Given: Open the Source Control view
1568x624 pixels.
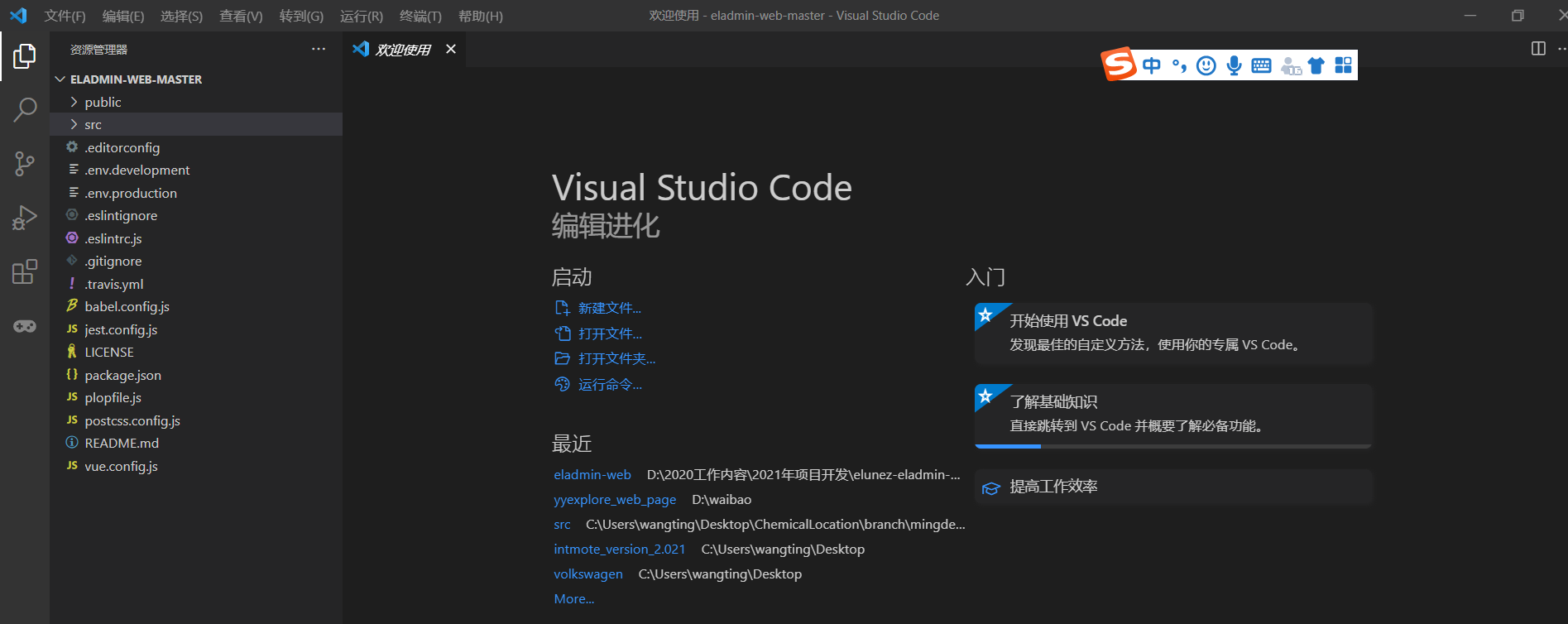Looking at the screenshot, I should tap(25, 164).
